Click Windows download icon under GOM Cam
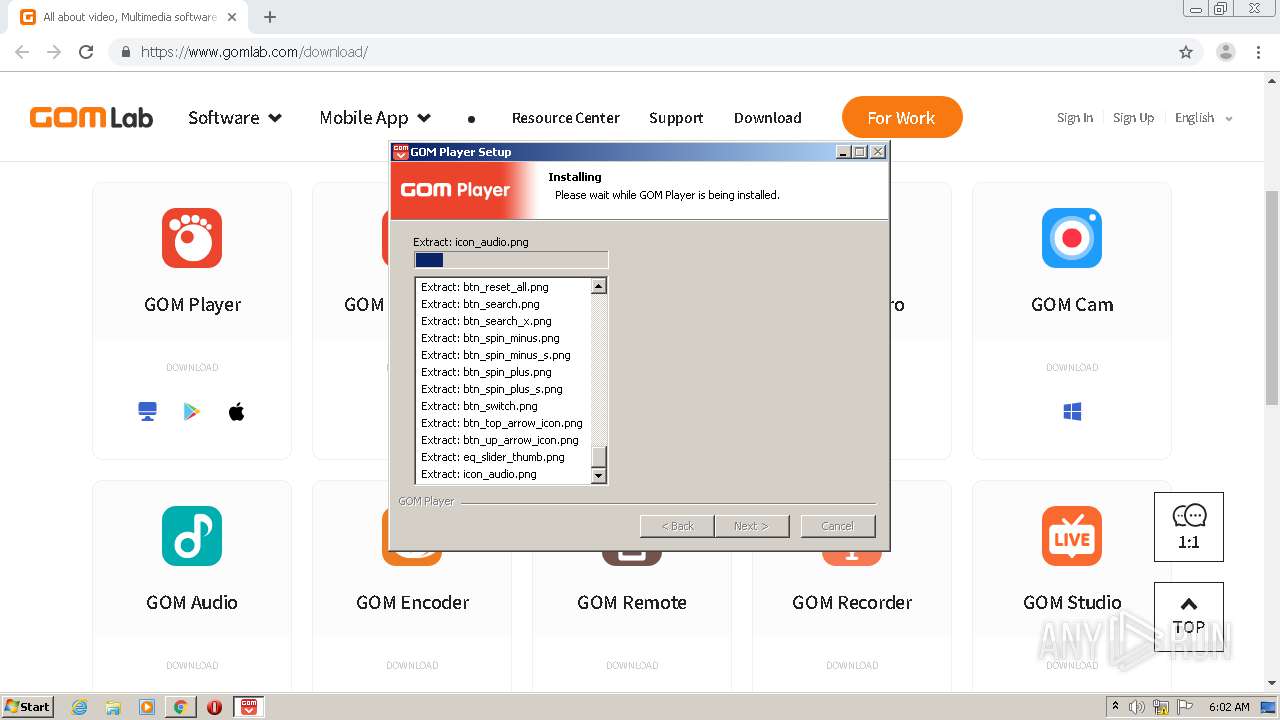Screen dimensions: 1280x720 point(1072,412)
